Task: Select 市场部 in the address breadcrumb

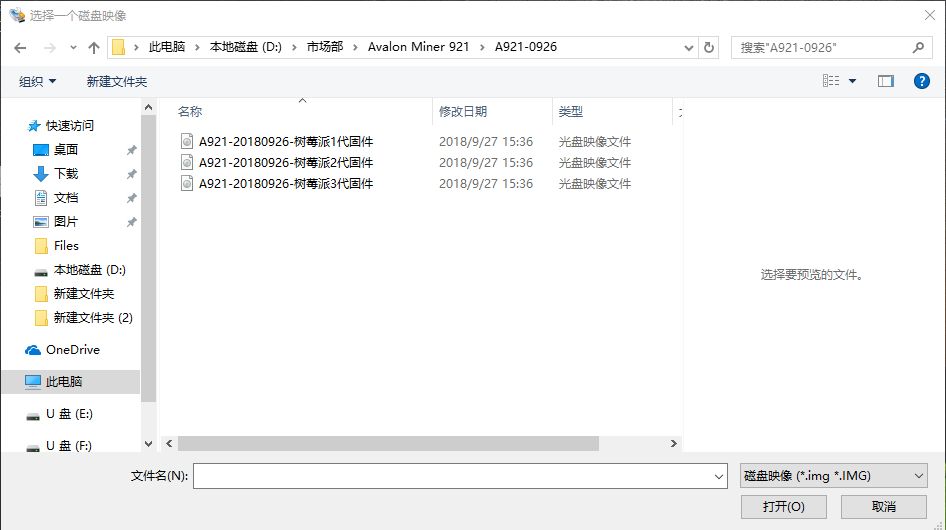Action: 325,47
